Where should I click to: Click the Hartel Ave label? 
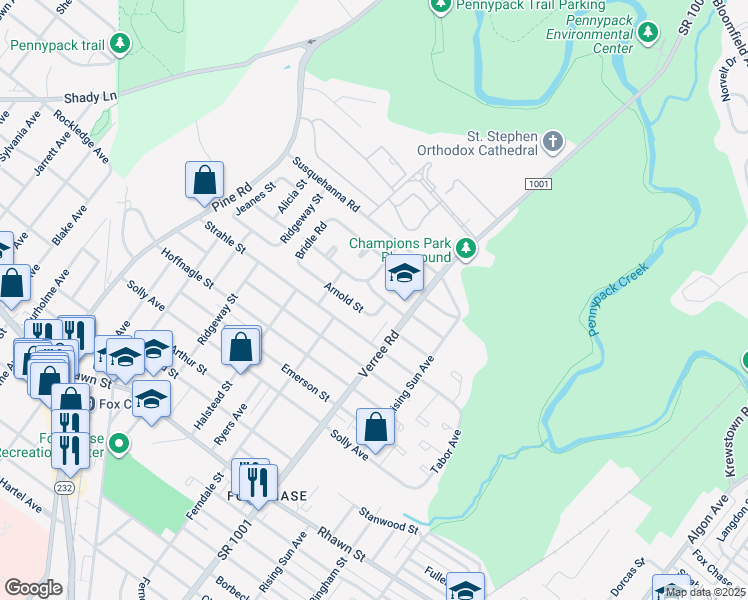21,496
